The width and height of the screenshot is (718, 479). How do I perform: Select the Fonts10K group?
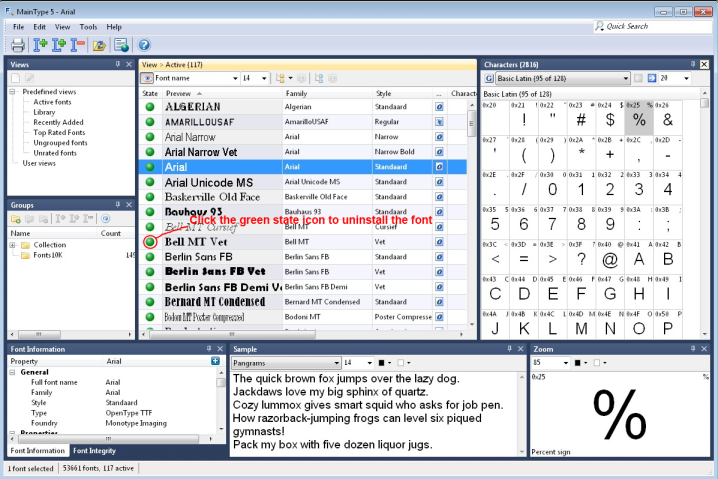pos(48,255)
